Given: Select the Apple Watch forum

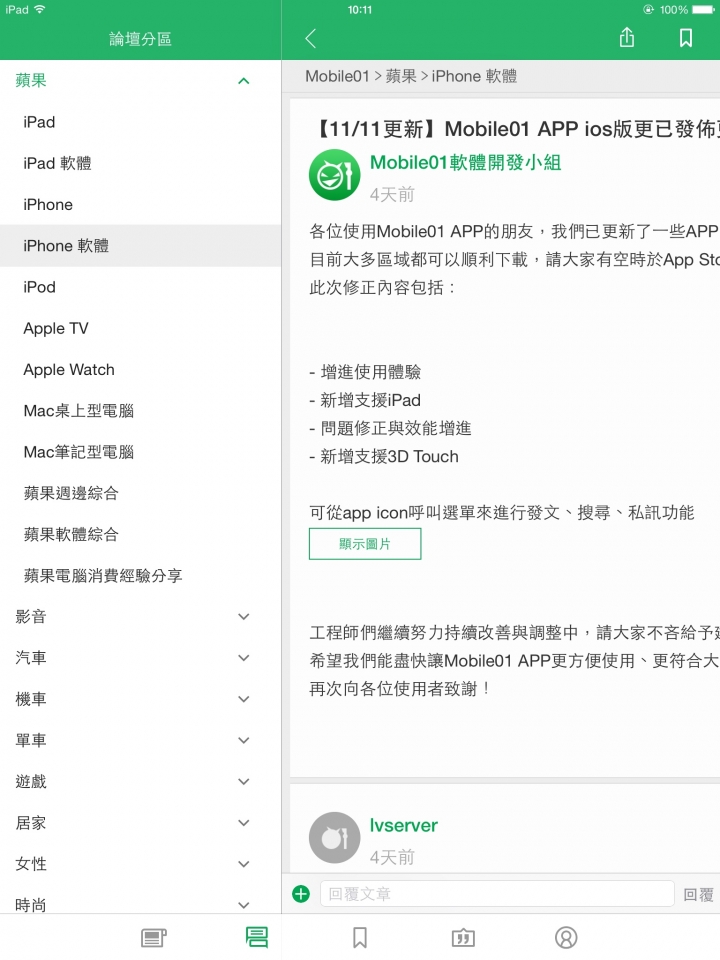Looking at the screenshot, I should [140, 369].
